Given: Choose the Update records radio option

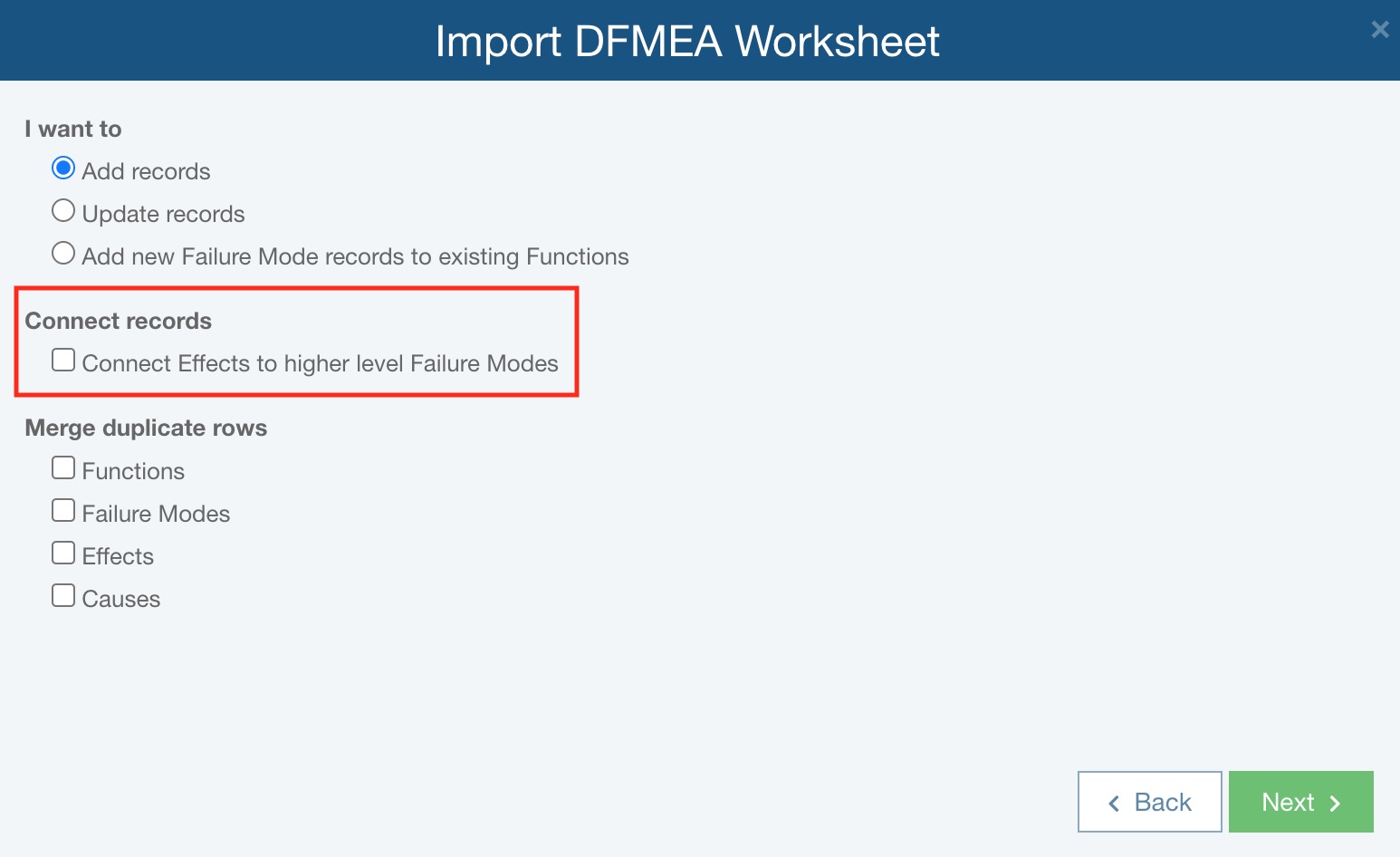Looking at the screenshot, I should (x=63, y=211).
